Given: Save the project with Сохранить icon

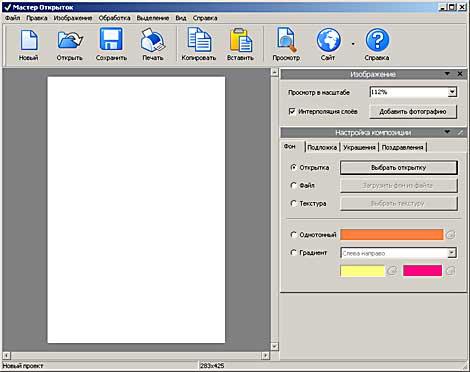Looking at the screenshot, I should [x=111, y=45].
